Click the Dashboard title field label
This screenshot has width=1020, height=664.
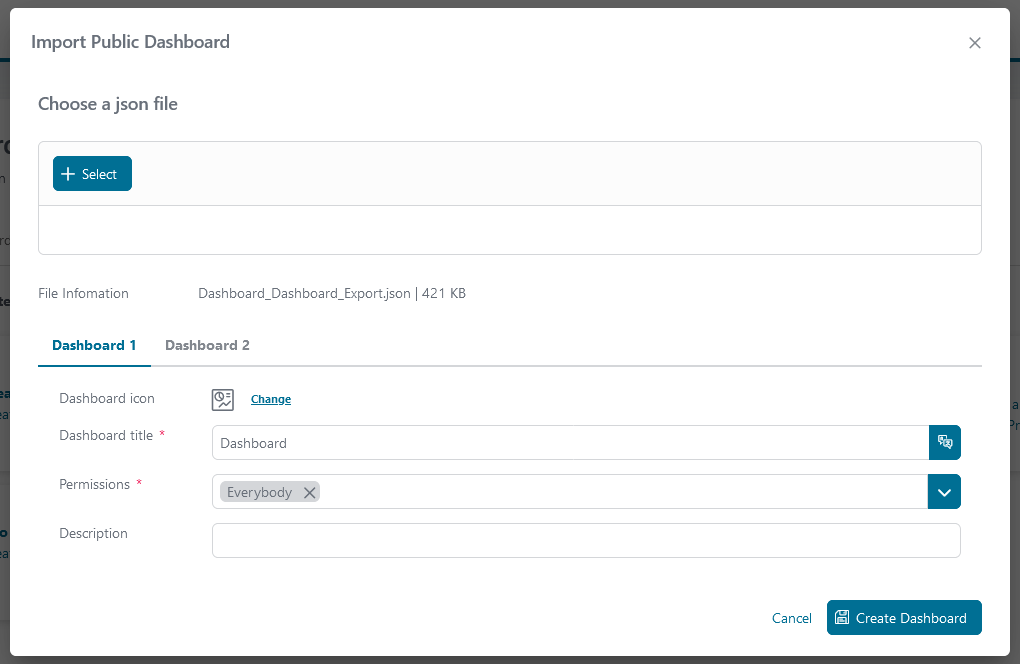pyautogui.click(x=106, y=436)
